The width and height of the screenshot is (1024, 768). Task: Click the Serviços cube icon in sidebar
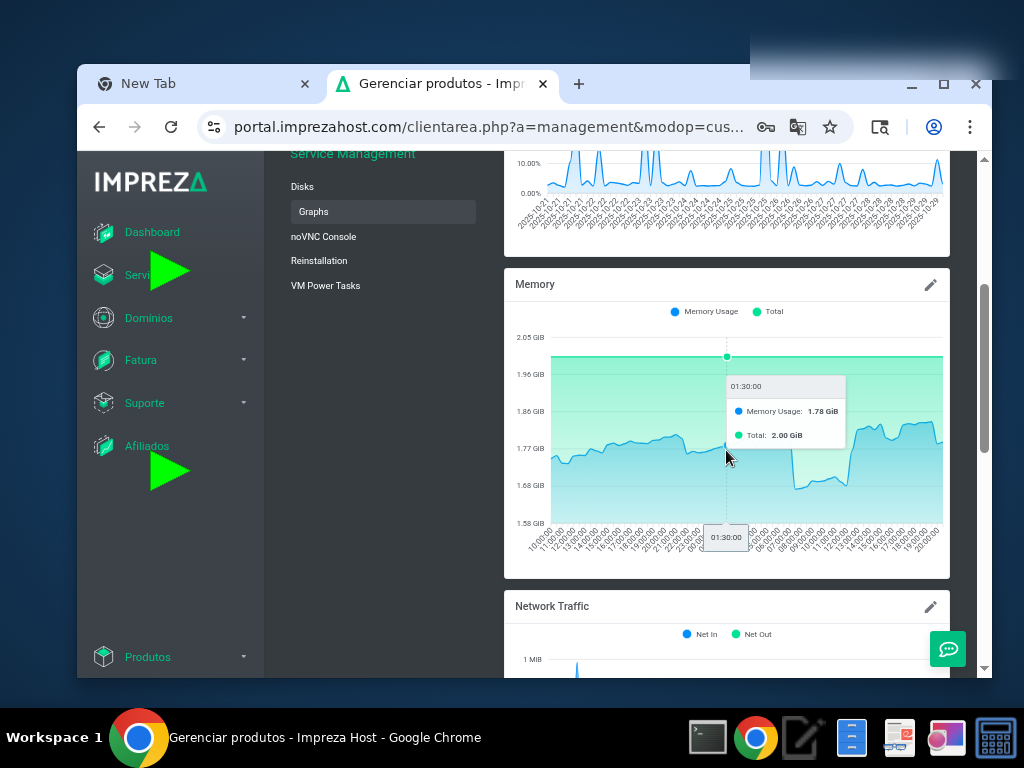(x=103, y=274)
